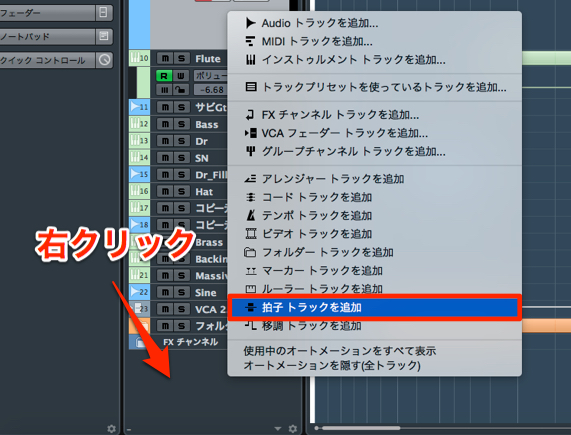Select グループチャンネル トラックを追加 entry
571x435 pixels.
[374, 151]
